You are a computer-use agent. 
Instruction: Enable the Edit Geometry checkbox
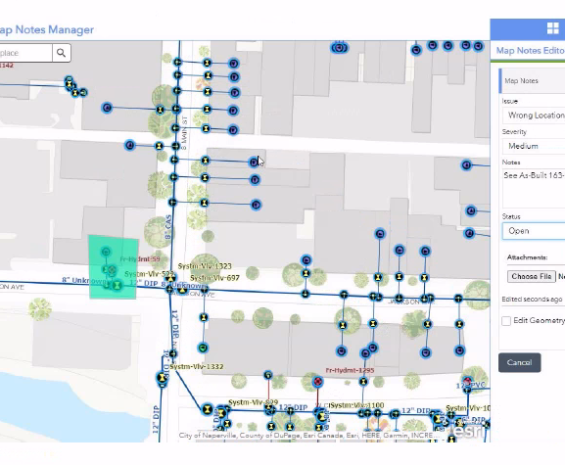coord(506,321)
